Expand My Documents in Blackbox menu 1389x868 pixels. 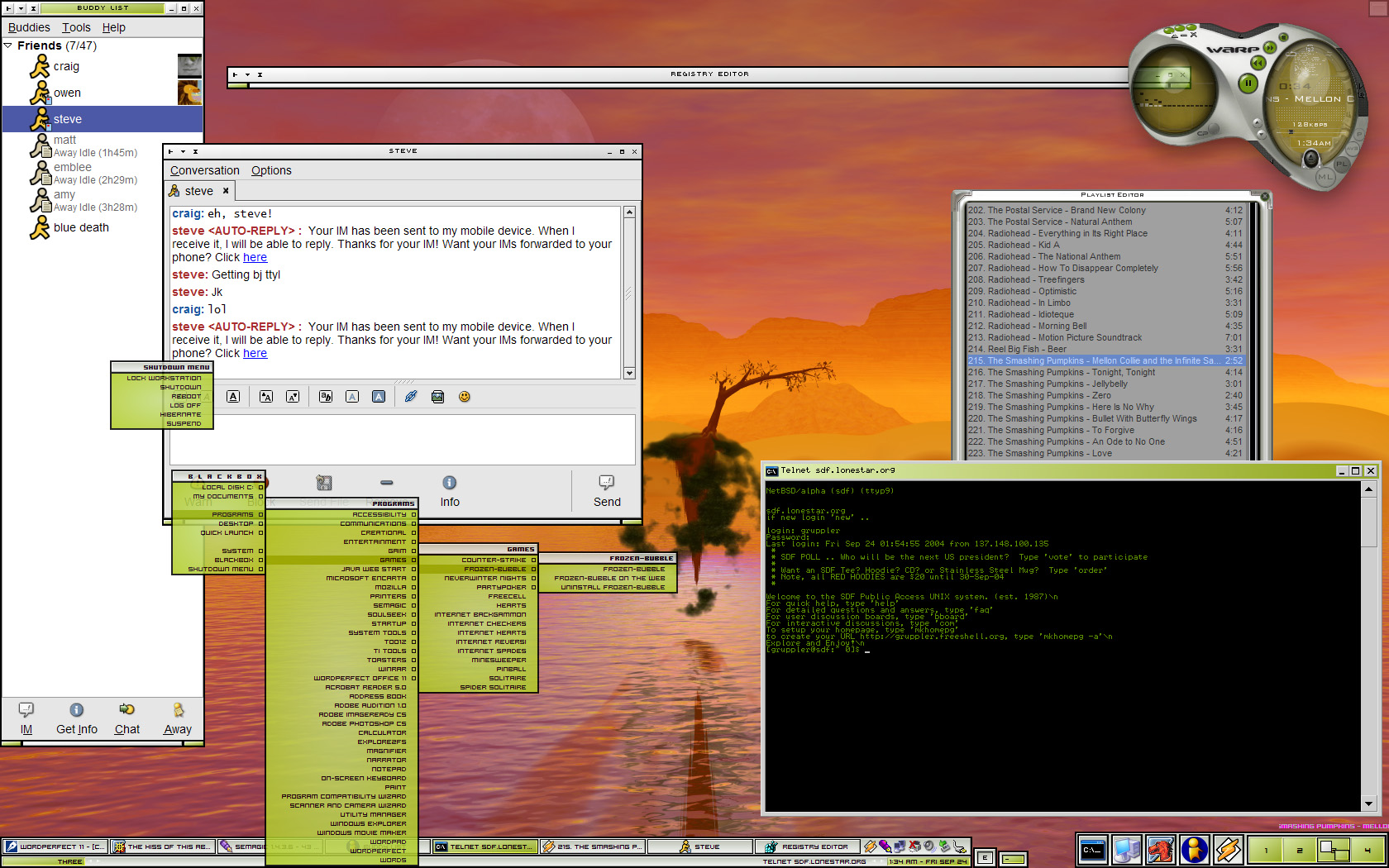click(218, 497)
